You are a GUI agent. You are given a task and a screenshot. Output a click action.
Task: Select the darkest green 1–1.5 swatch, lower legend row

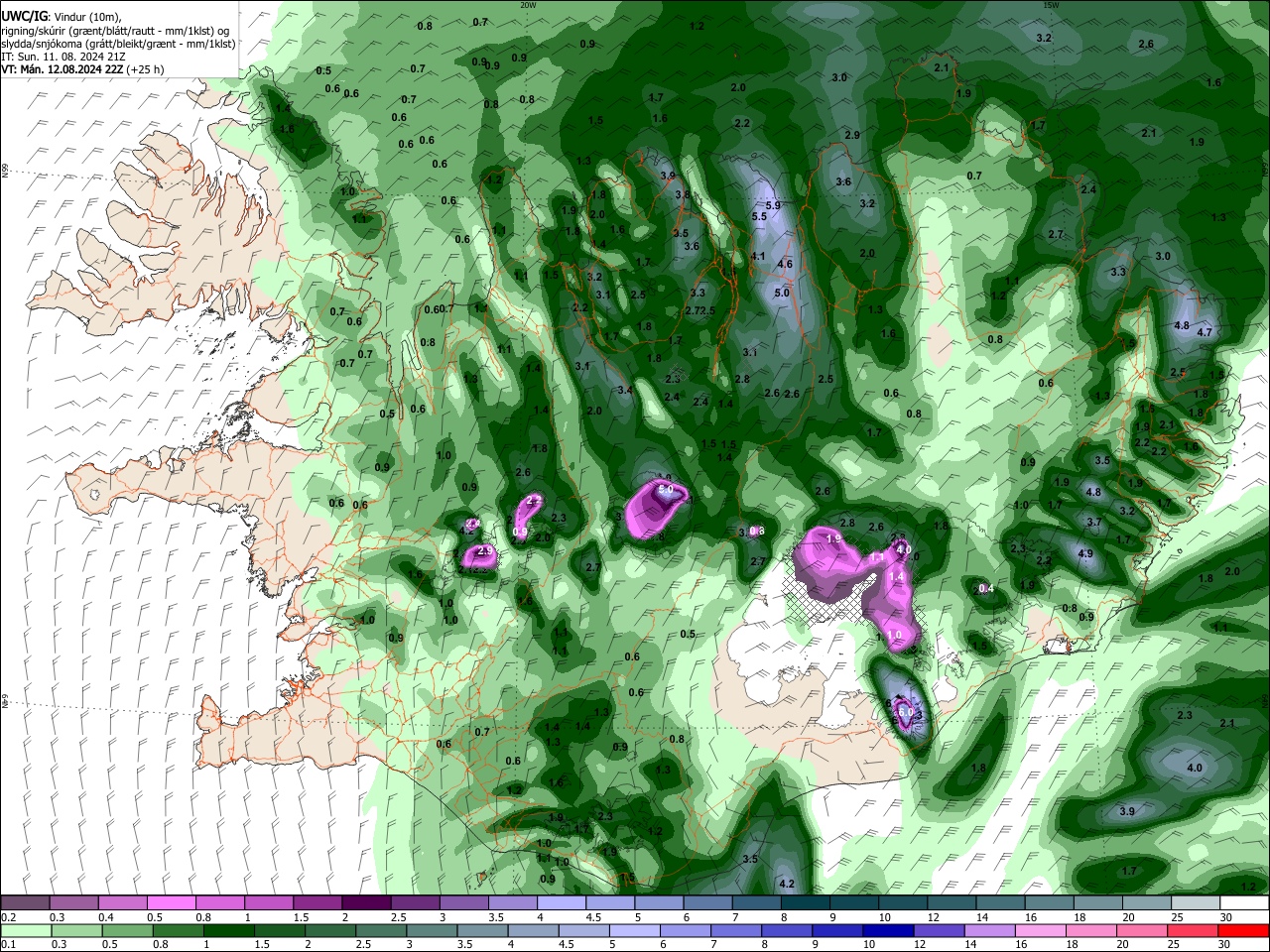[229, 930]
